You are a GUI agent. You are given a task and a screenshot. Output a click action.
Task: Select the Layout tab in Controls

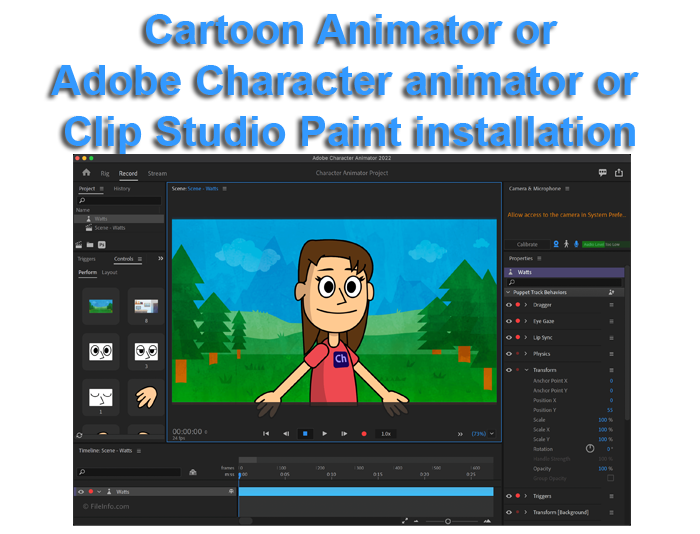[109, 272]
